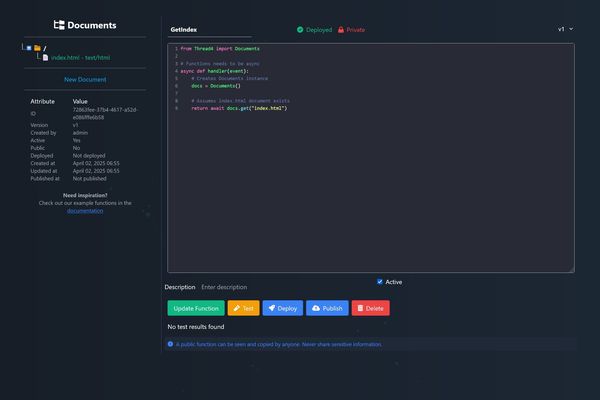Click the 'Need inspiration?' heading
Image resolution: width=600 pixels, height=400 pixels.
[x=85, y=195]
